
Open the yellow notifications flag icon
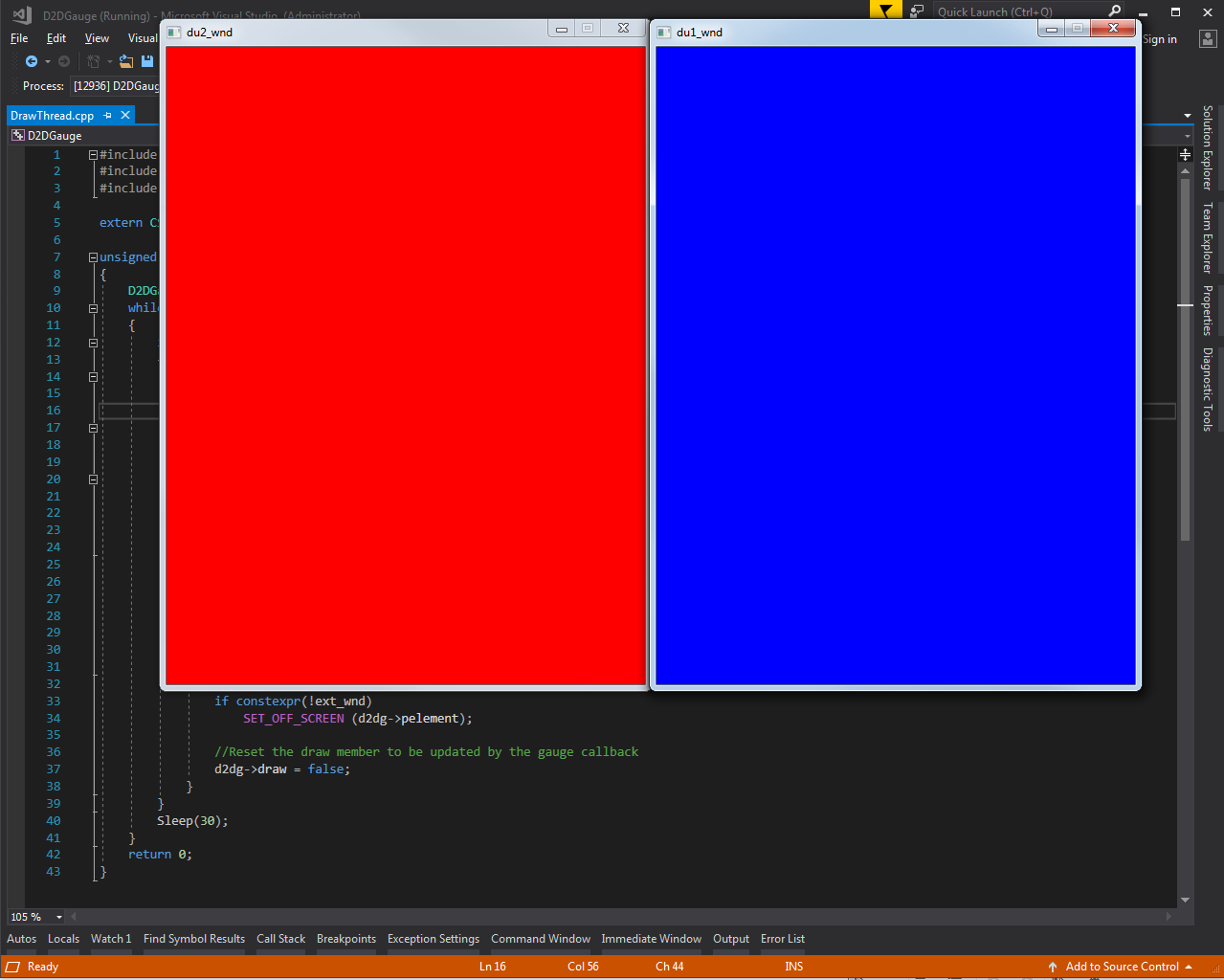(885, 11)
